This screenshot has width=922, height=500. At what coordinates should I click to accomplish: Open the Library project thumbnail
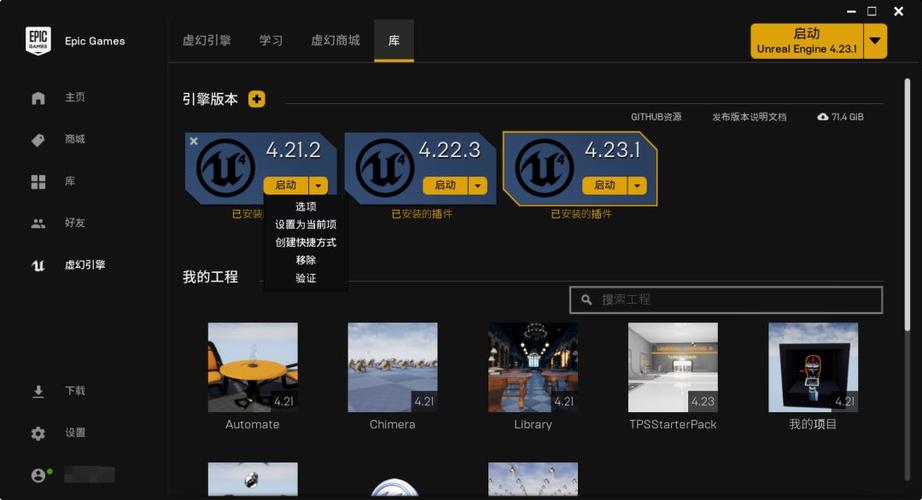coord(533,367)
